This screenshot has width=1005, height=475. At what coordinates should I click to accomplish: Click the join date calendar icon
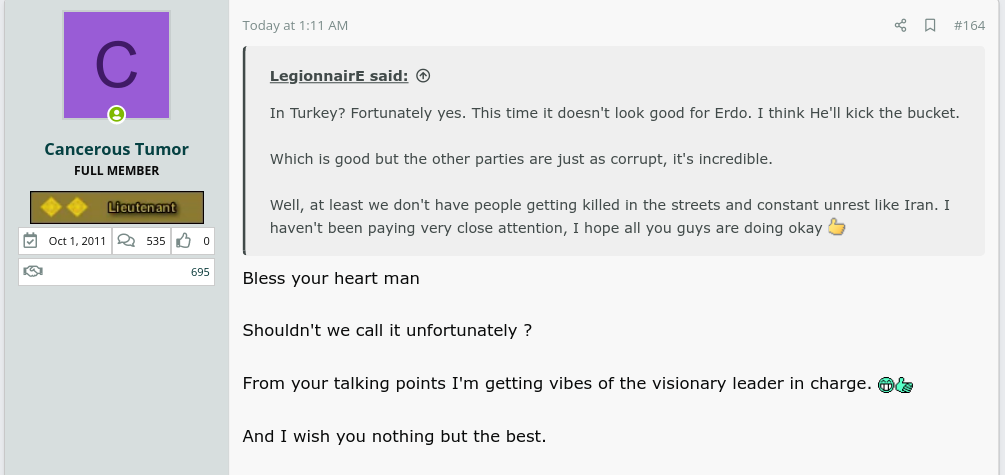pyautogui.click(x=30, y=241)
